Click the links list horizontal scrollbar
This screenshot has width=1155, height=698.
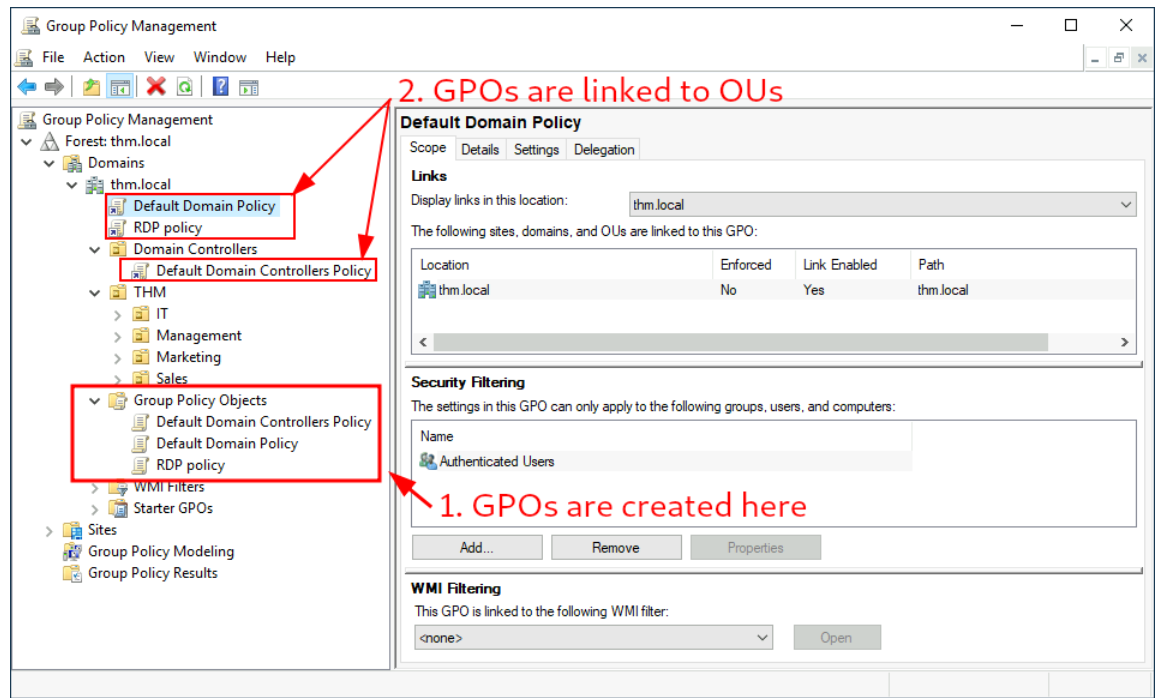(740, 342)
